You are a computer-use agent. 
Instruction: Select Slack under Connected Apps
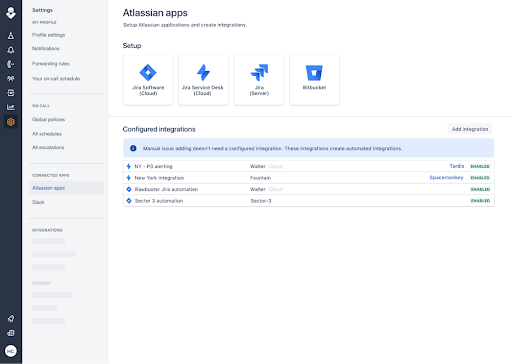38,202
